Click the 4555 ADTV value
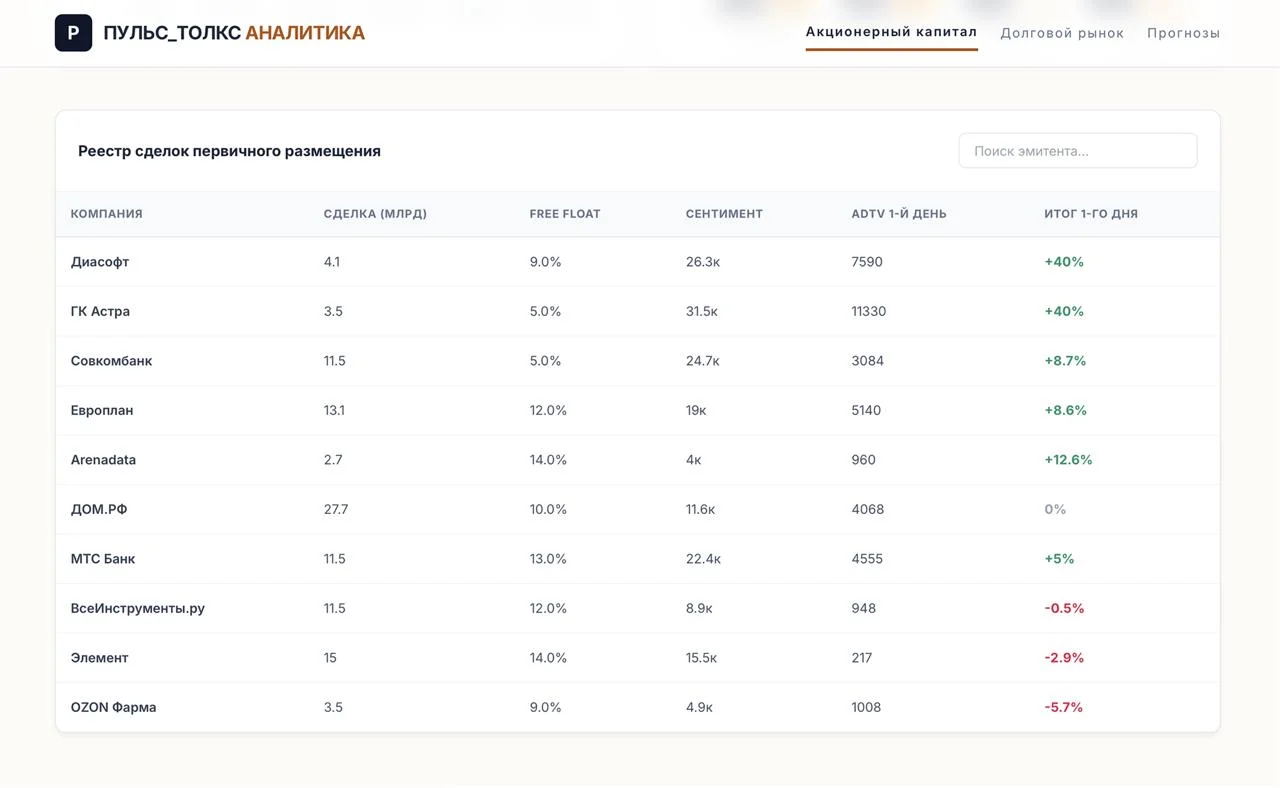1280x788 pixels. pyautogui.click(x=867, y=559)
